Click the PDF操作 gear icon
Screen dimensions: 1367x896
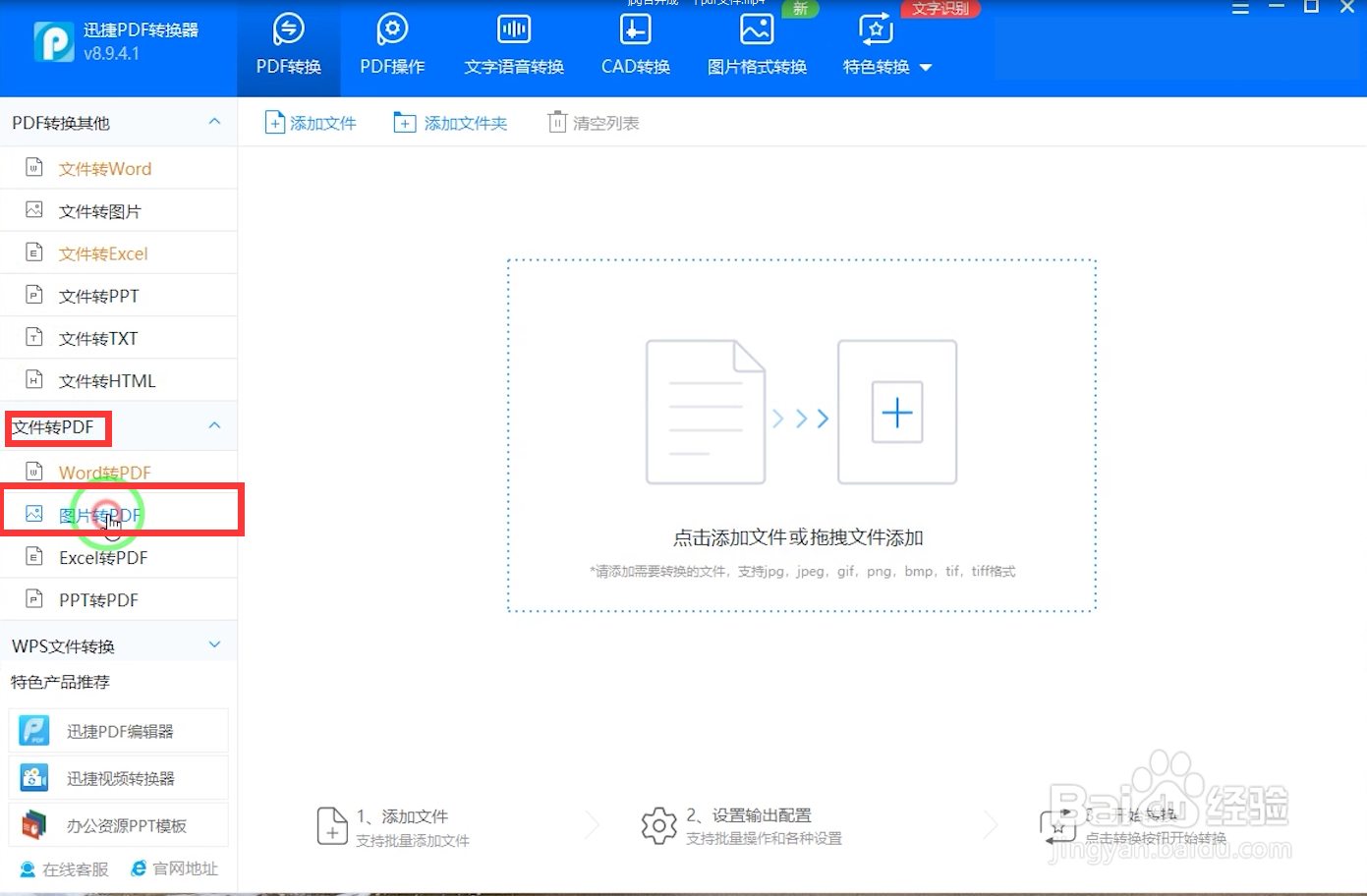pyautogui.click(x=392, y=28)
